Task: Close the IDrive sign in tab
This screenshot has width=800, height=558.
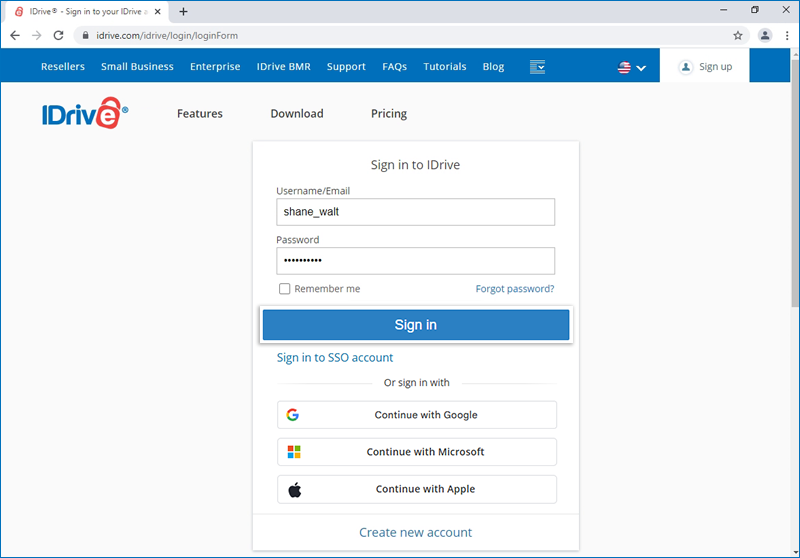Action: [158, 11]
